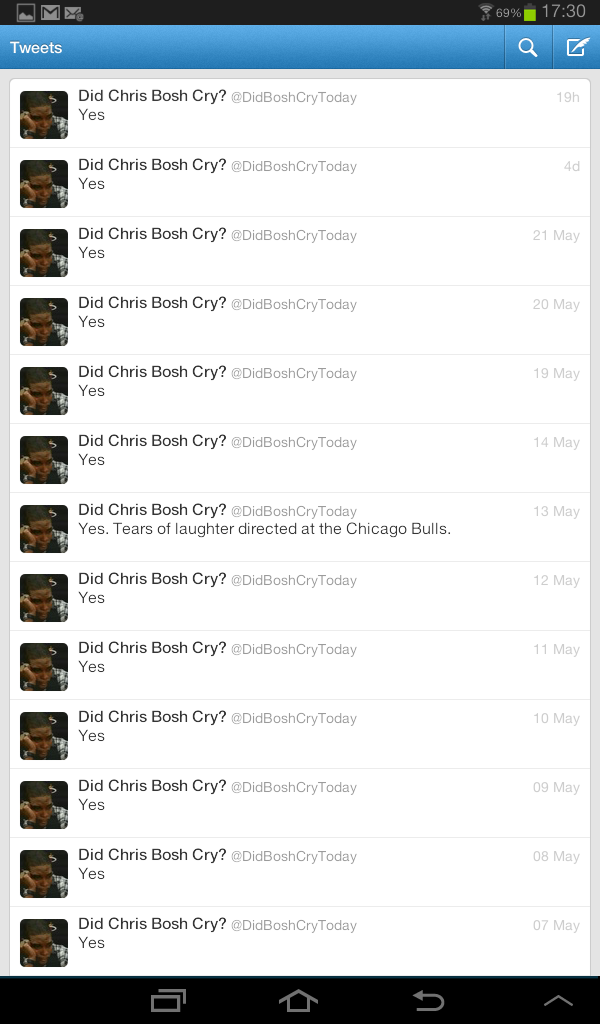Screen dimensions: 600x1024
Task: Open the compose new tweet icon
Action: (577, 48)
